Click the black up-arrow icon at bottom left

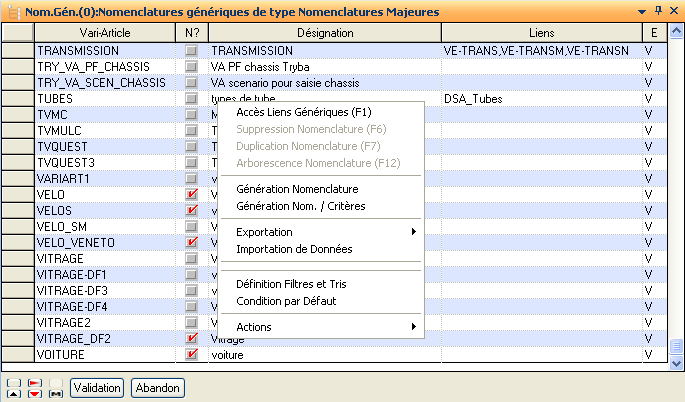tap(13, 393)
